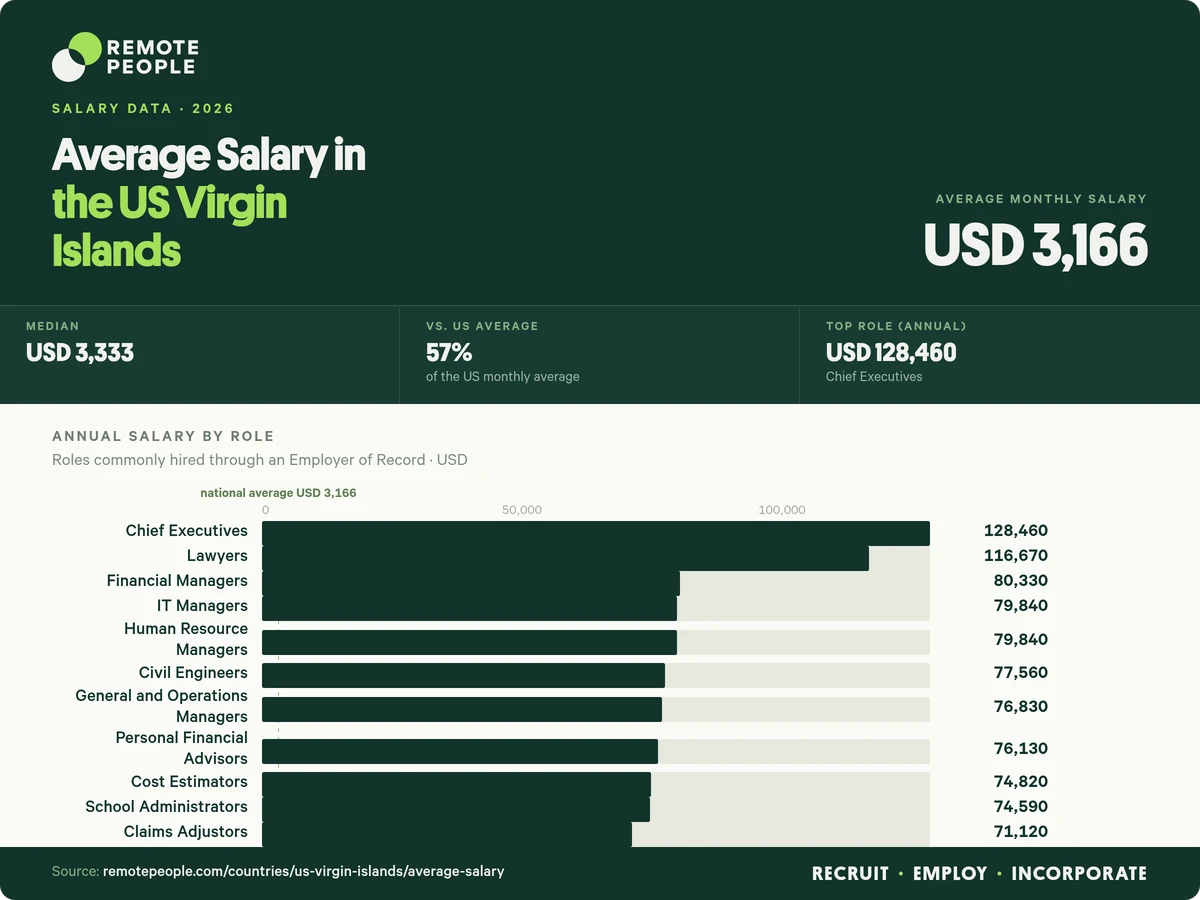Viewport: 1200px width, 900px height.
Task: Click the '79,840' value beside IT Managers
Action: [1021, 606]
